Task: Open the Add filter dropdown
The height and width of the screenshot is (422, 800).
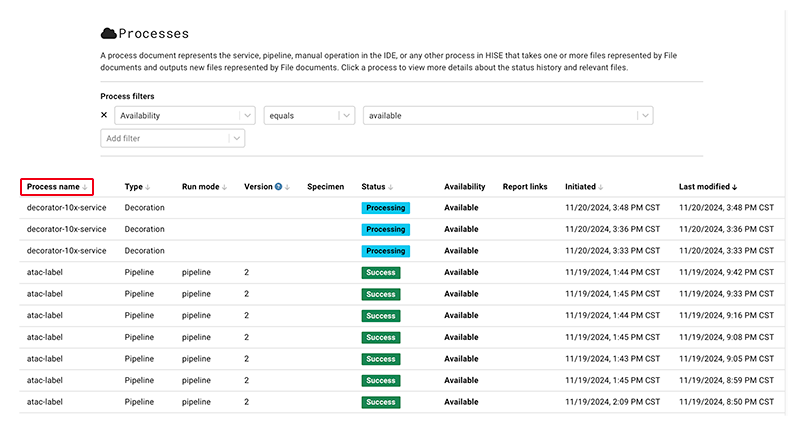Action: pyautogui.click(x=236, y=138)
